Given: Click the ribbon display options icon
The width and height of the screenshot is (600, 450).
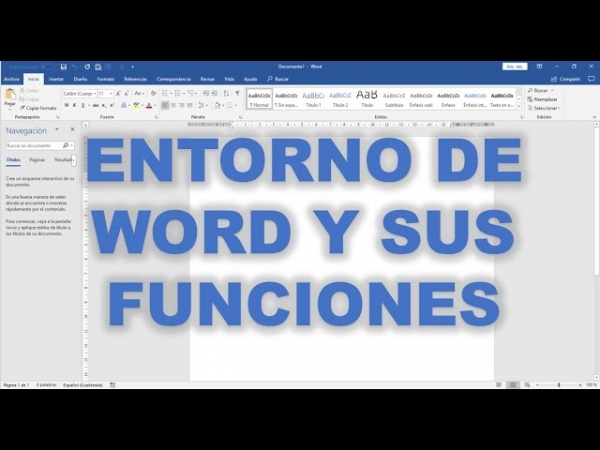Looking at the screenshot, I should [539, 67].
